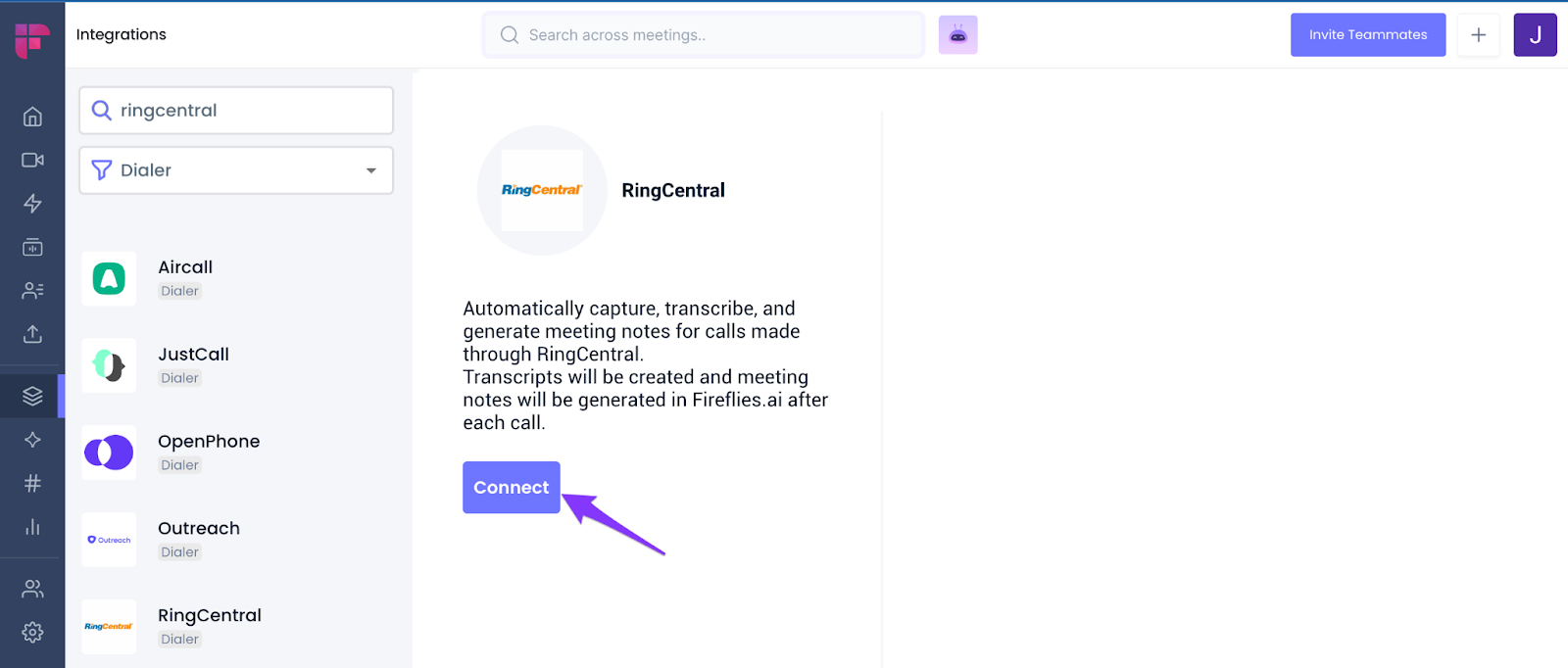This screenshot has height=668, width=1568.
Task: Click the Invite Teammates button
Action: [x=1367, y=35]
